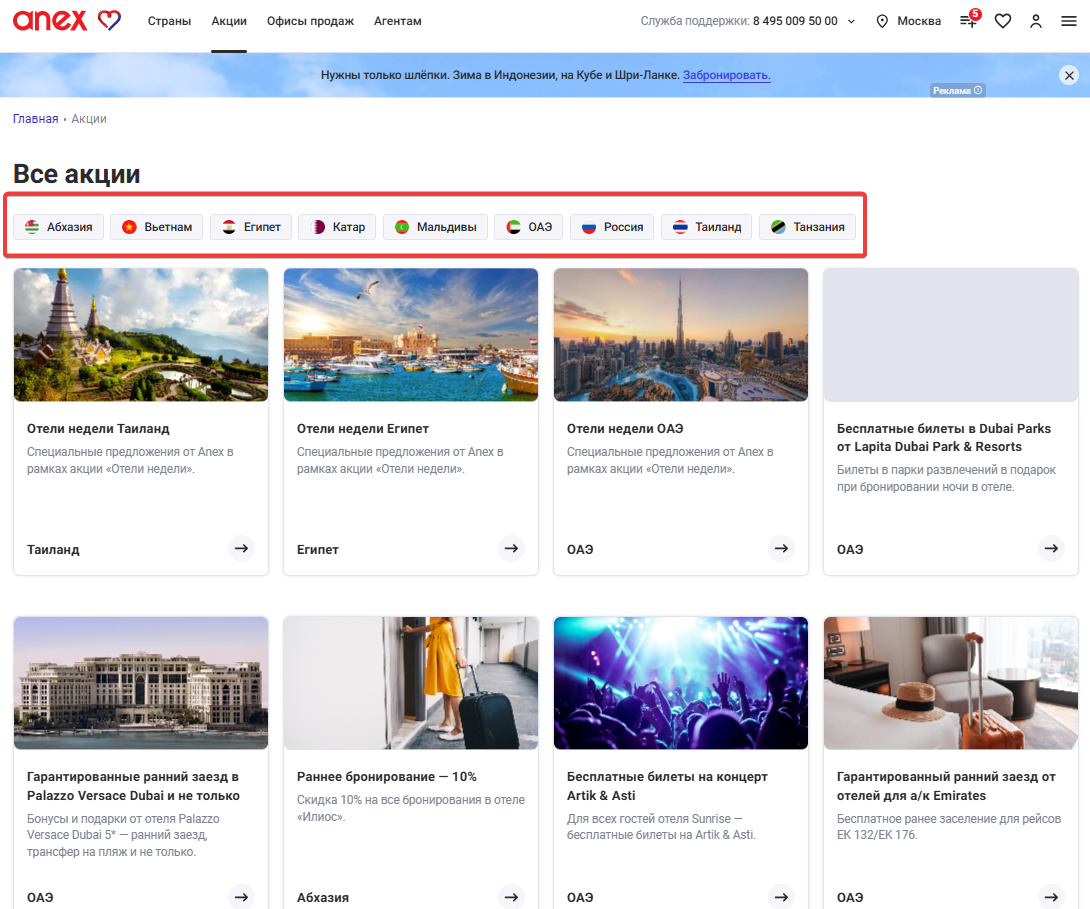Open the hamburger menu icon
Image resolution: width=1090 pixels, height=909 pixels.
tap(1069, 21)
